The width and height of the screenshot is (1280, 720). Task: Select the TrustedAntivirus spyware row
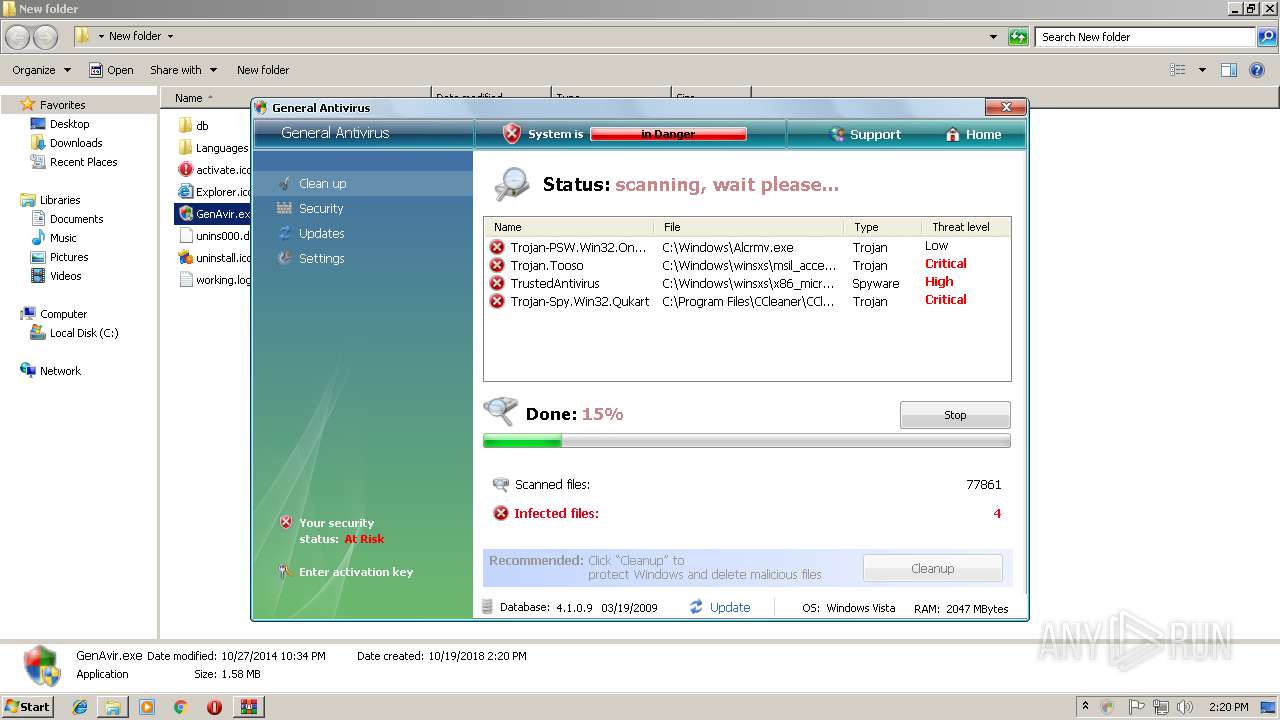[x=747, y=283]
